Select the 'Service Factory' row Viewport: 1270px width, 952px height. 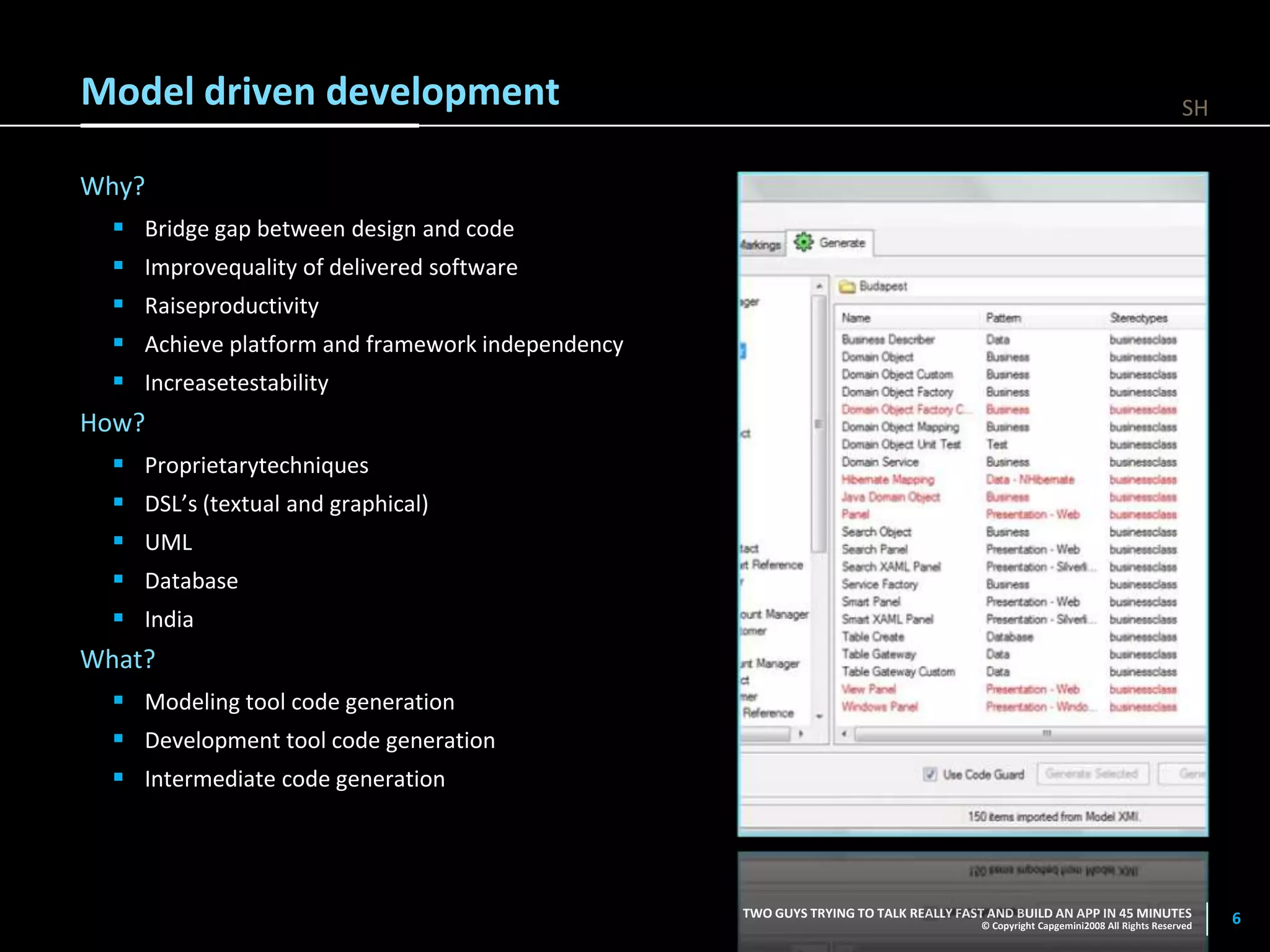point(1009,584)
